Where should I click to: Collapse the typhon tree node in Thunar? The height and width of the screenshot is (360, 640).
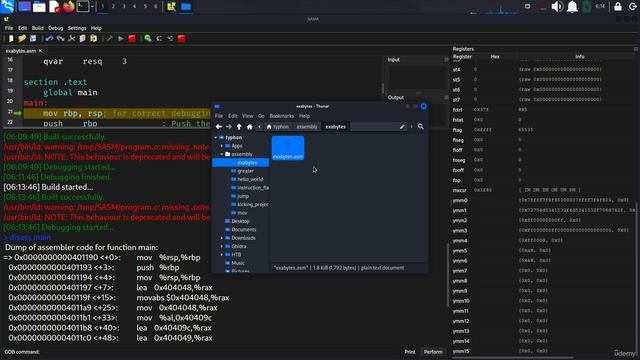coord(216,138)
